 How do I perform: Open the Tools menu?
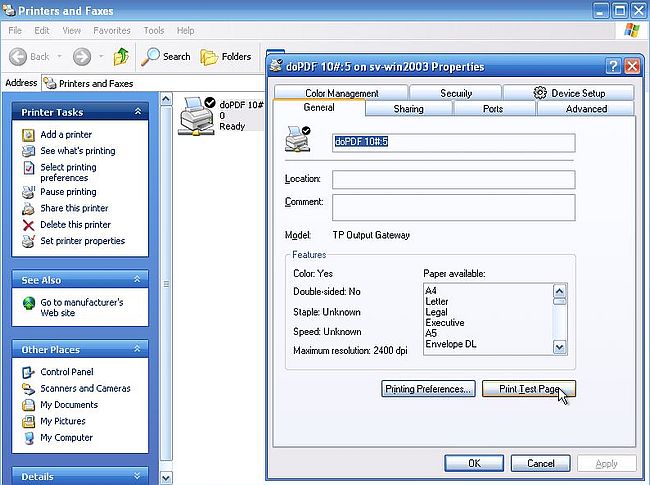point(154,31)
